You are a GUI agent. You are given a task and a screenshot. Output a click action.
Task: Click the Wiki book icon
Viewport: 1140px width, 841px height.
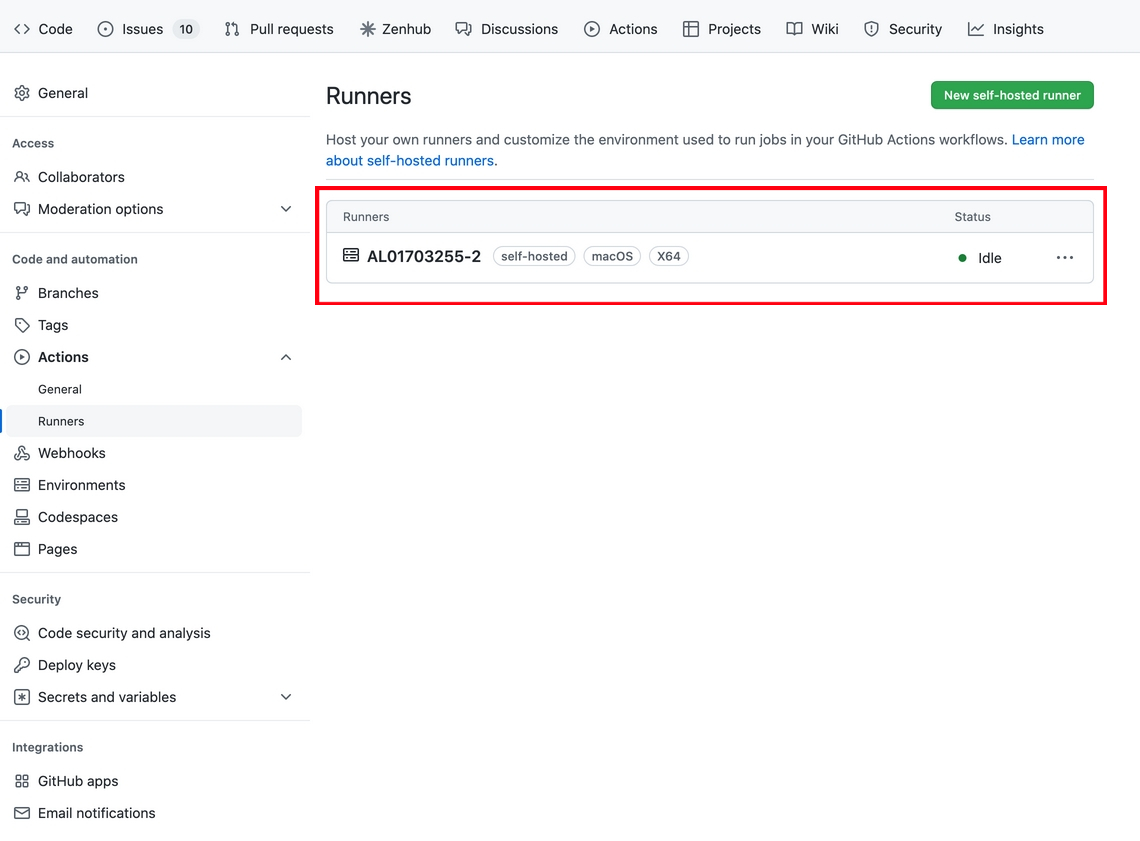click(795, 29)
